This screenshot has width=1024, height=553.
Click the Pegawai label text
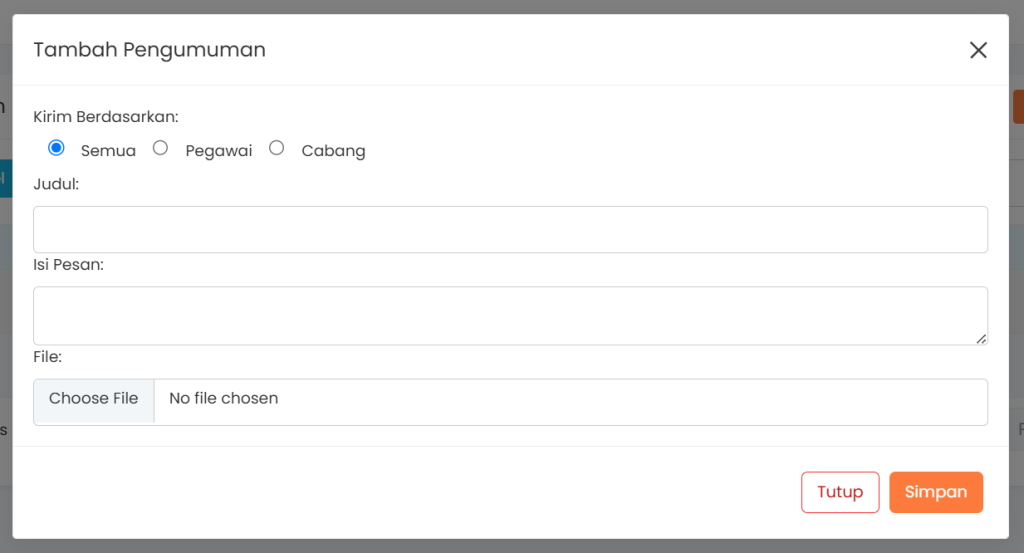coord(219,151)
